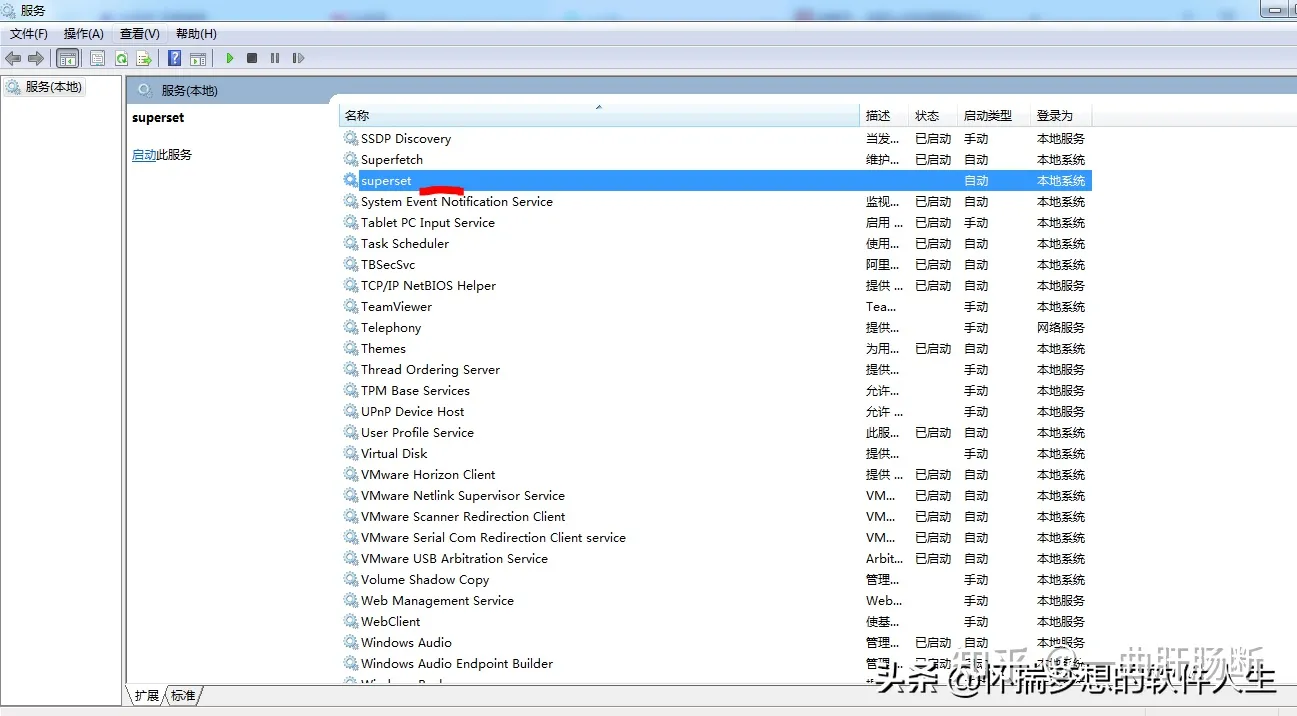This screenshot has height=716, width=1297.
Task: Click the Refresh toolbar icon
Action: click(x=121, y=58)
